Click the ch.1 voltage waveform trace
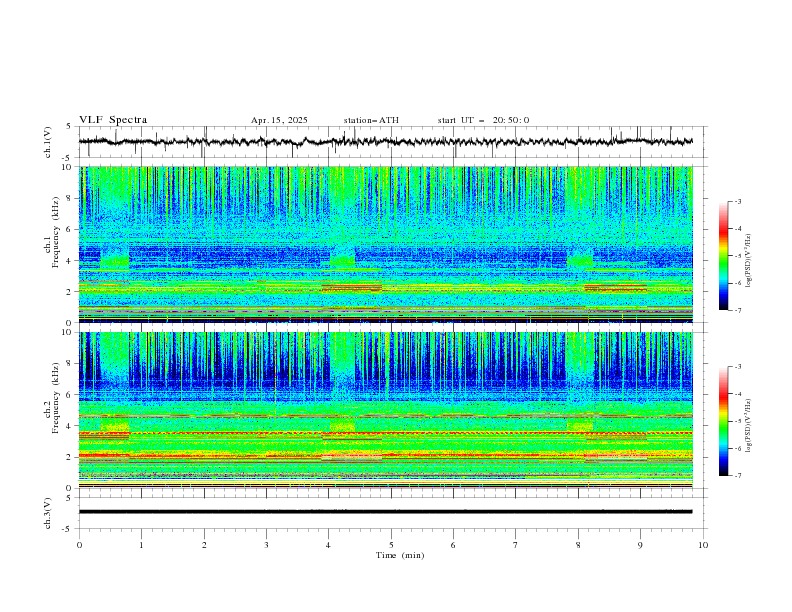Image resolution: width=792 pixels, height=612 pixels. coord(386,142)
